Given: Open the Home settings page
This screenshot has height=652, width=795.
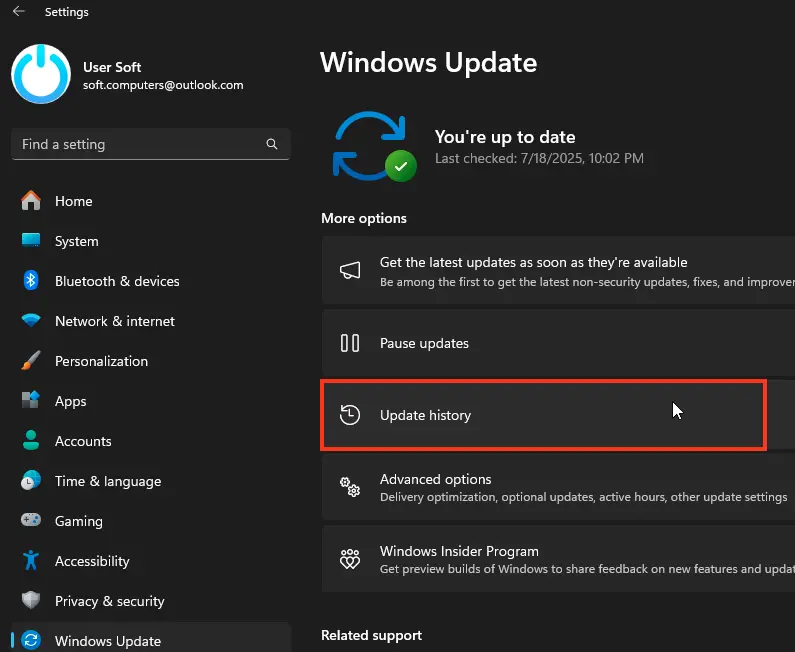Looking at the screenshot, I should 73,201.
